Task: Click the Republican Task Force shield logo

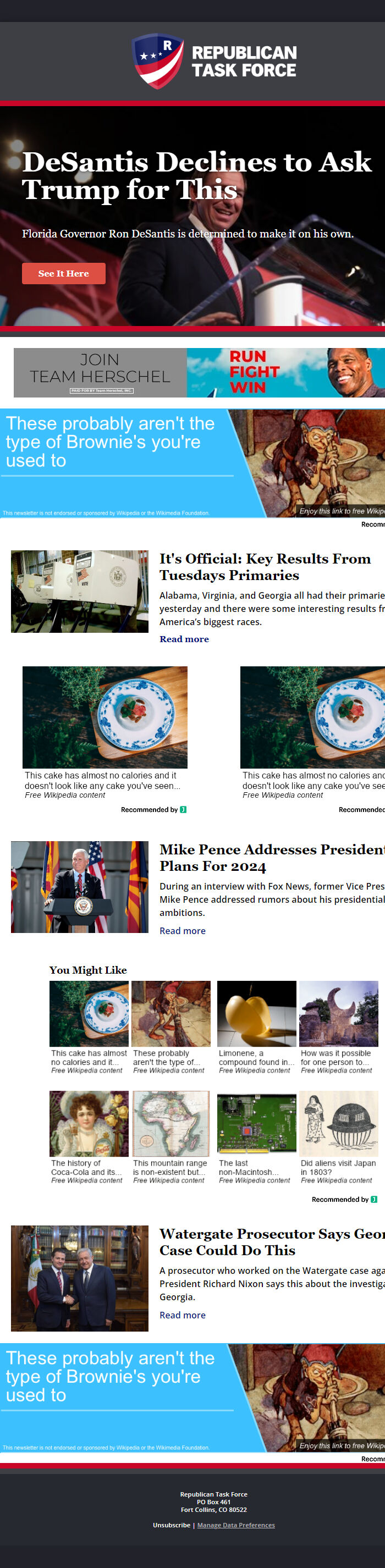Action: 158,61
